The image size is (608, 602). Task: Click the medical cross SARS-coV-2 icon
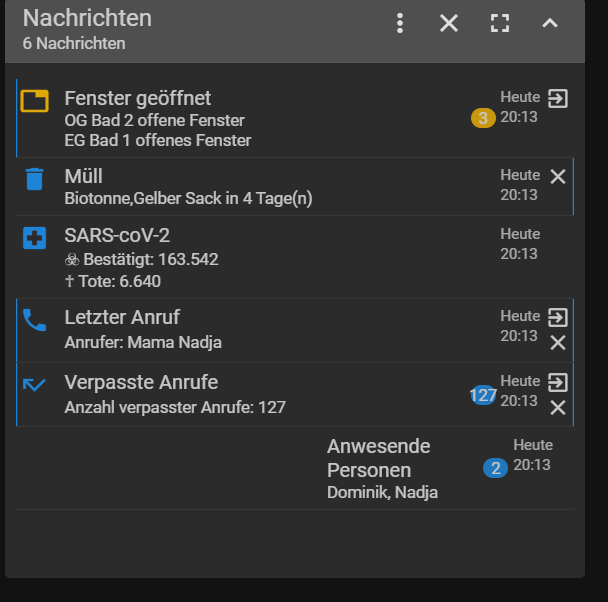coord(35,238)
